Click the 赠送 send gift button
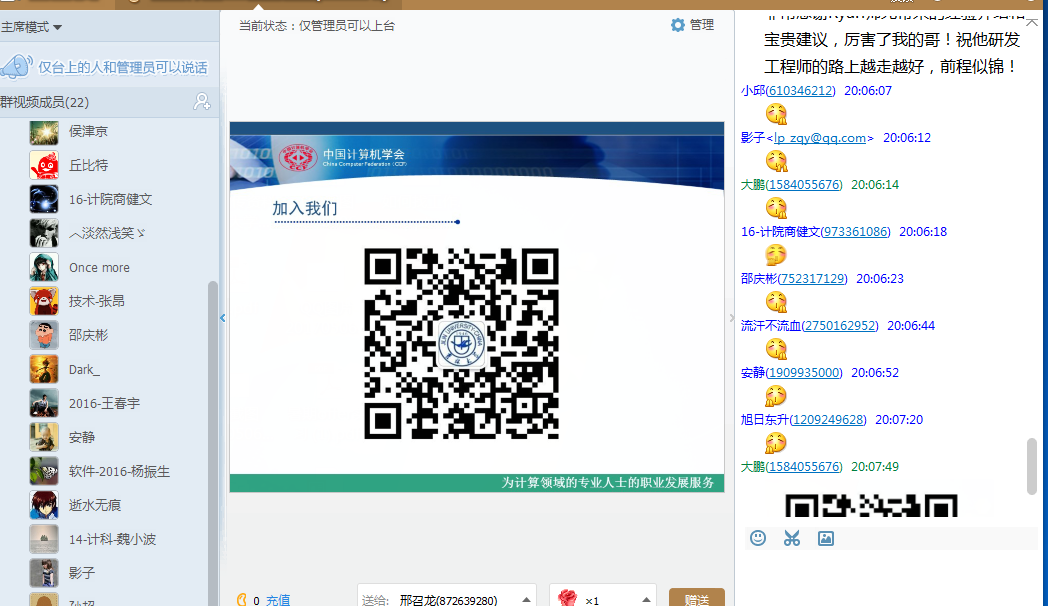Image resolution: width=1048 pixels, height=606 pixels. (697, 599)
